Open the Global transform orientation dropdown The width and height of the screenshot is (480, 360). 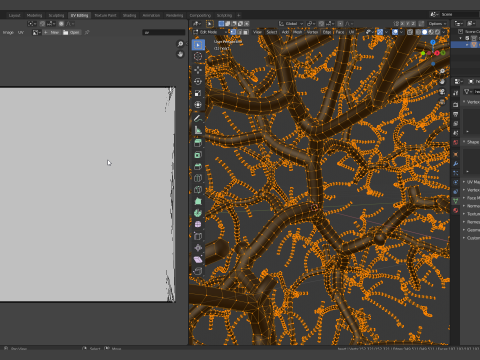tap(291, 24)
